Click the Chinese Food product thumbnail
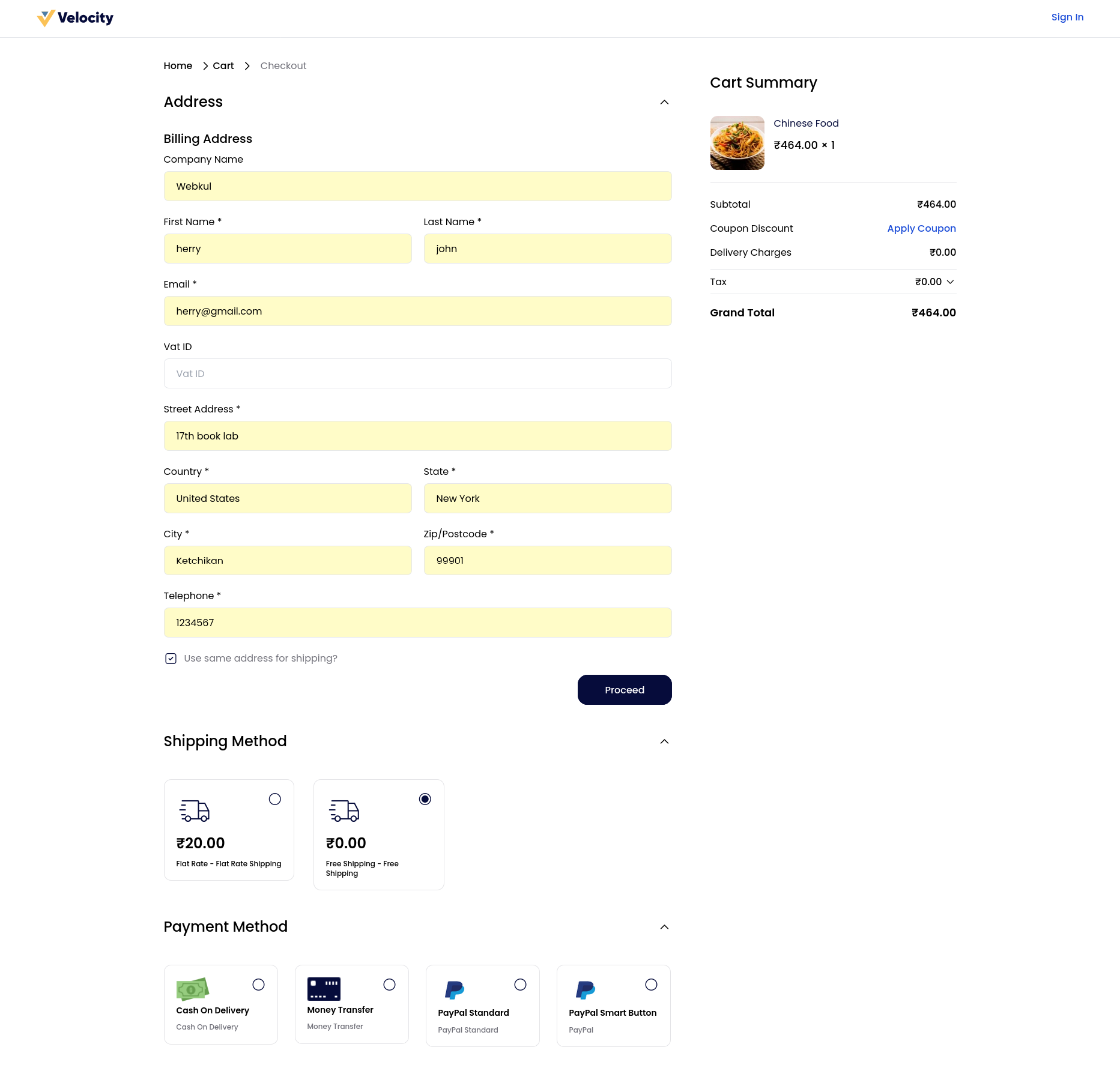Image resolution: width=1120 pixels, height=1065 pixels. [x=737, y=143]
